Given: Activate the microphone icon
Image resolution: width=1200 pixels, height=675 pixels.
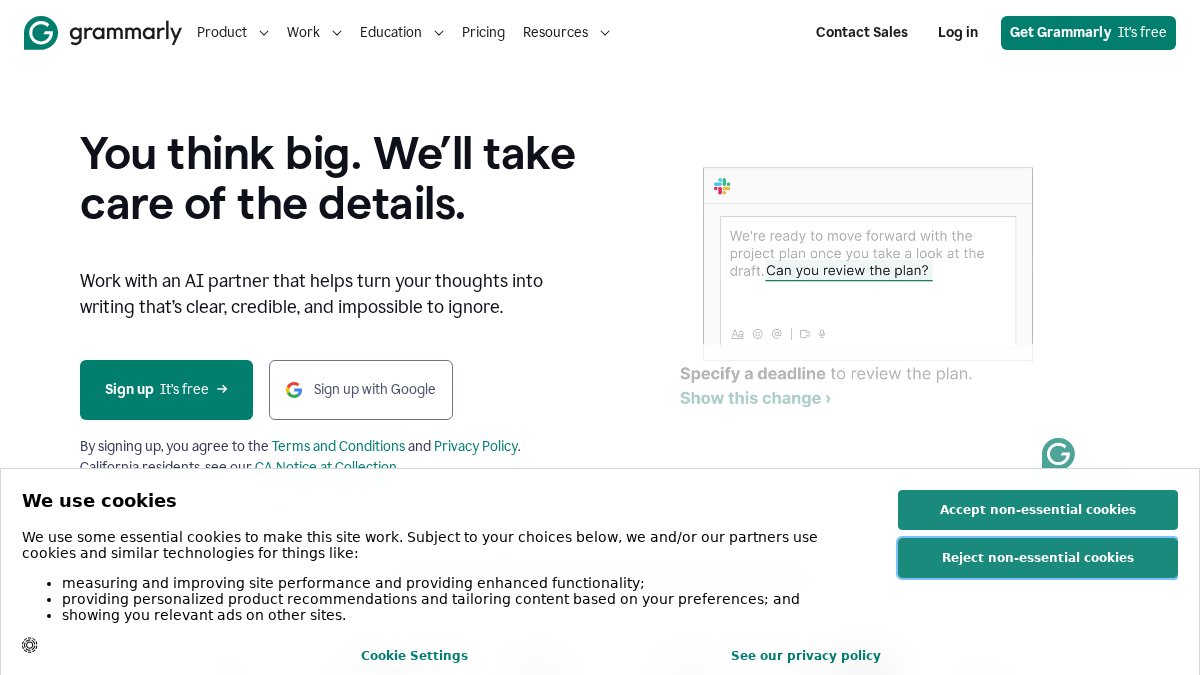Looking at the screenshot, I should point(821,334).
